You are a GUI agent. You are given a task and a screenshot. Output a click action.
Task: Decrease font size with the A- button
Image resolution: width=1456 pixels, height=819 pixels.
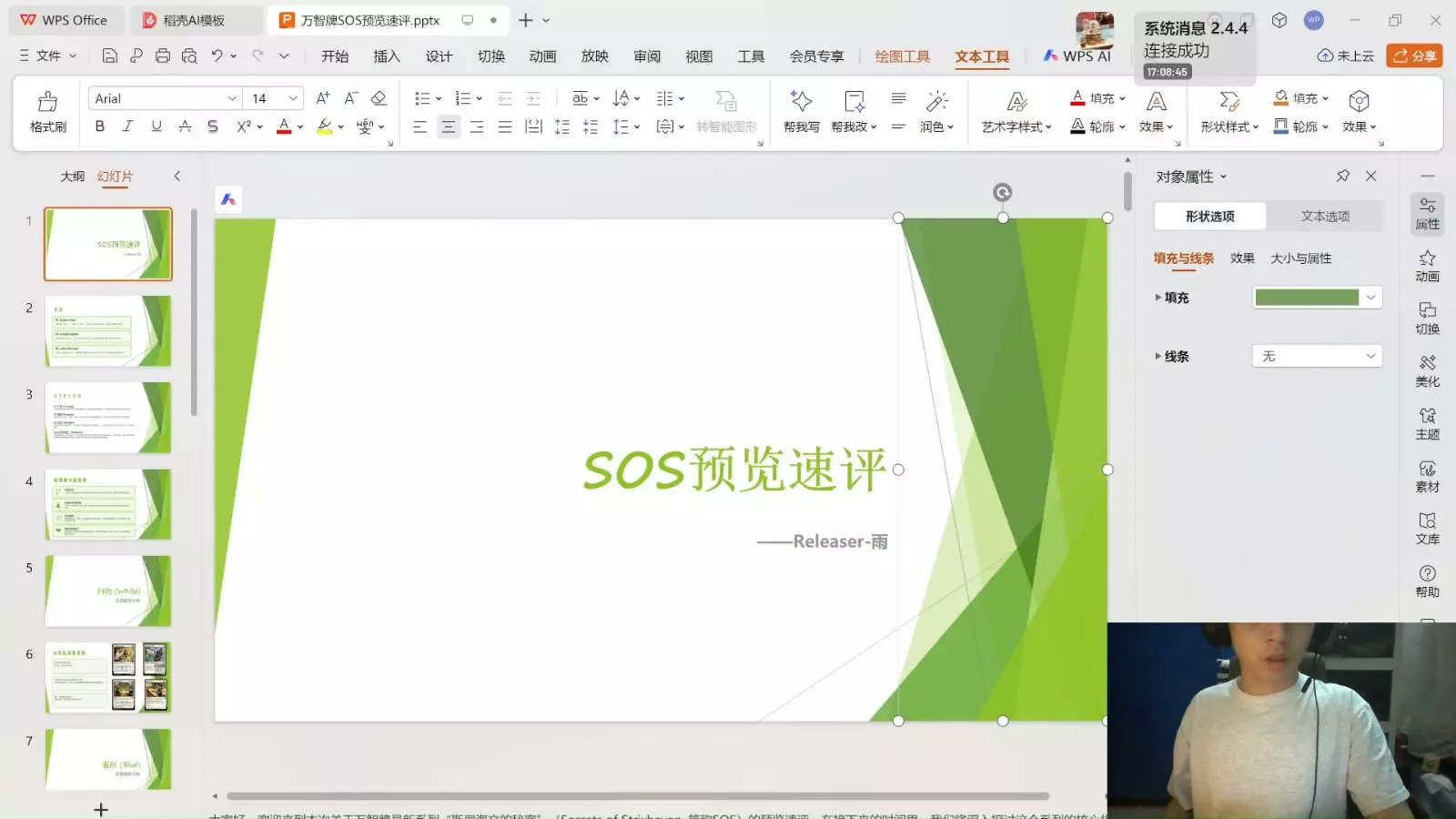click(351, 98)
